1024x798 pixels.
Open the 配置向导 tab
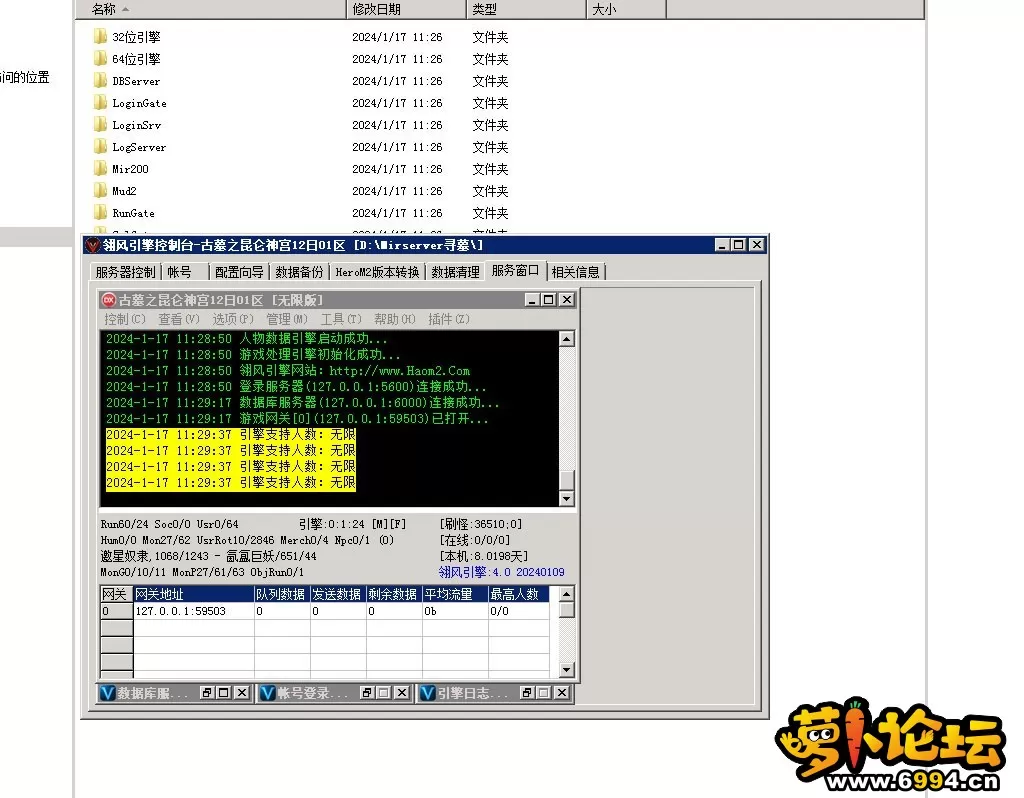[x=239, y=272]
